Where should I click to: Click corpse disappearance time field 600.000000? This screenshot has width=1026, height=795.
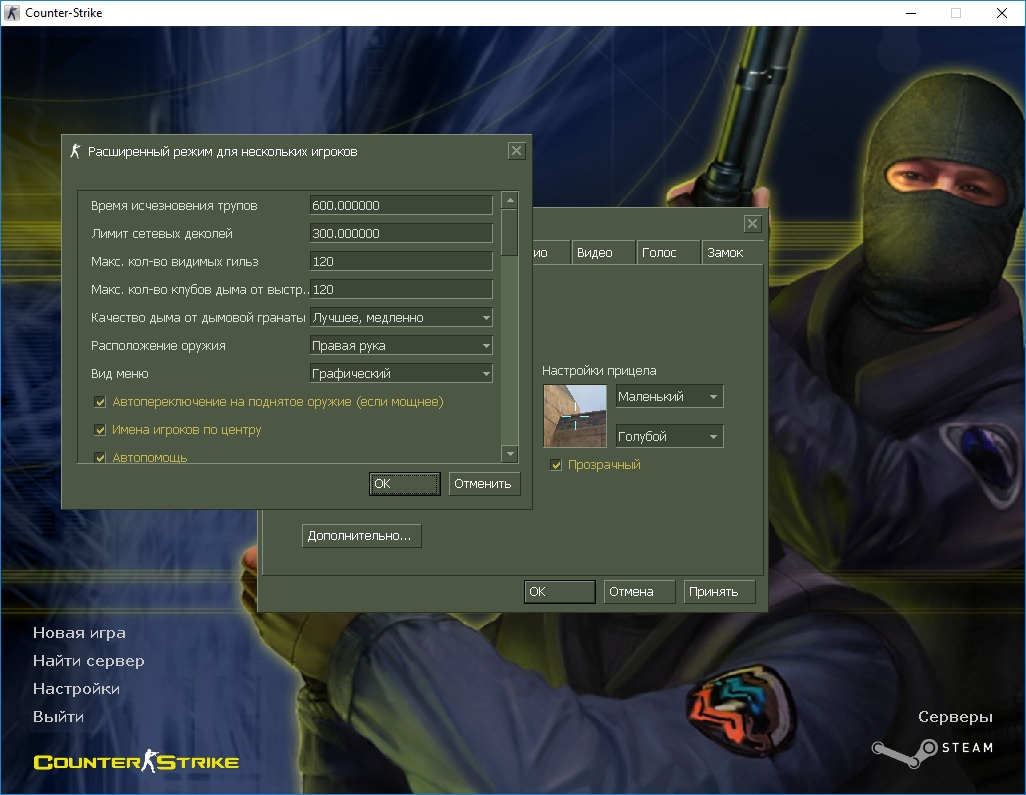[401, 205]
